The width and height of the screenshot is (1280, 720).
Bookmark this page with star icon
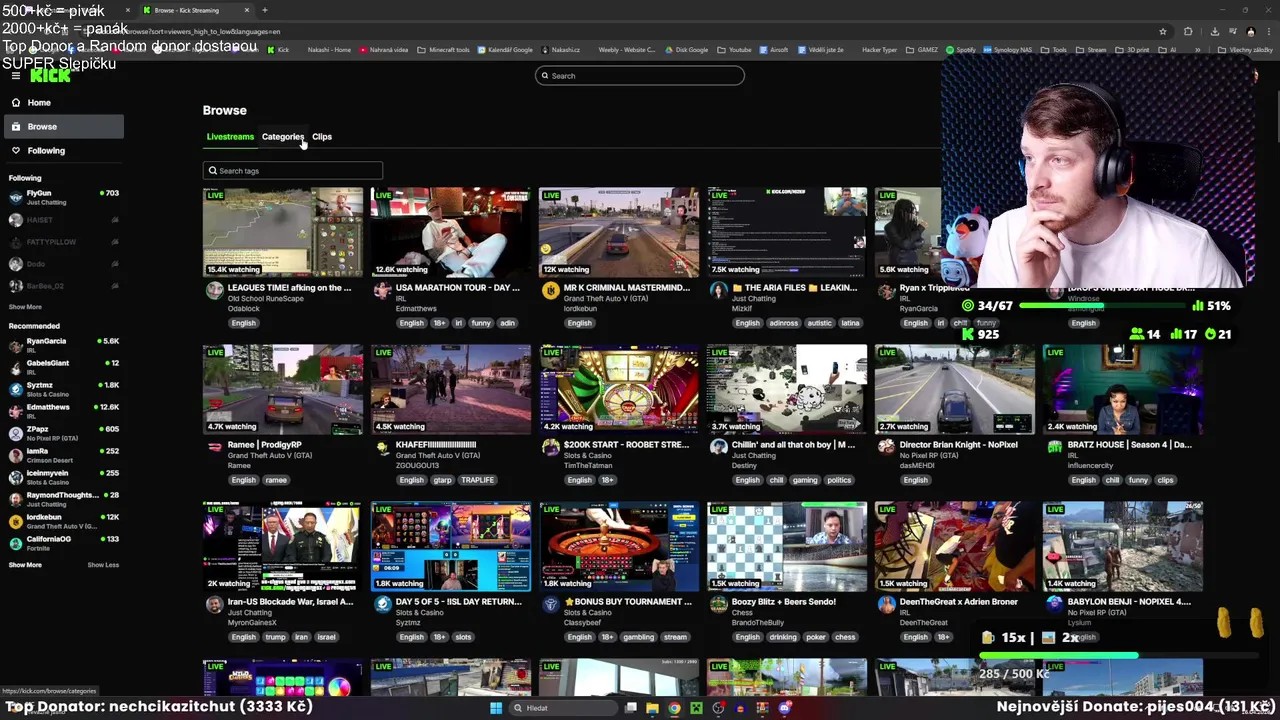[x=1163, y=31]
